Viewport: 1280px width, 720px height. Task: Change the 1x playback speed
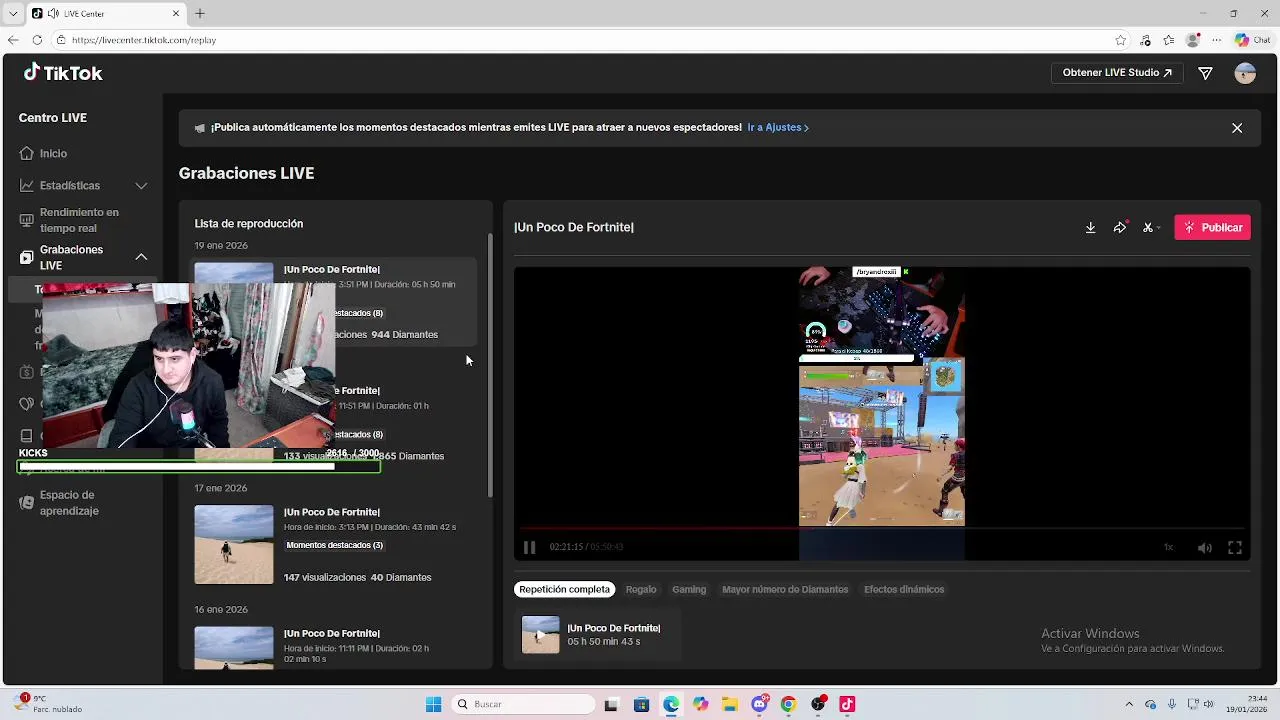pos(1168,547)
